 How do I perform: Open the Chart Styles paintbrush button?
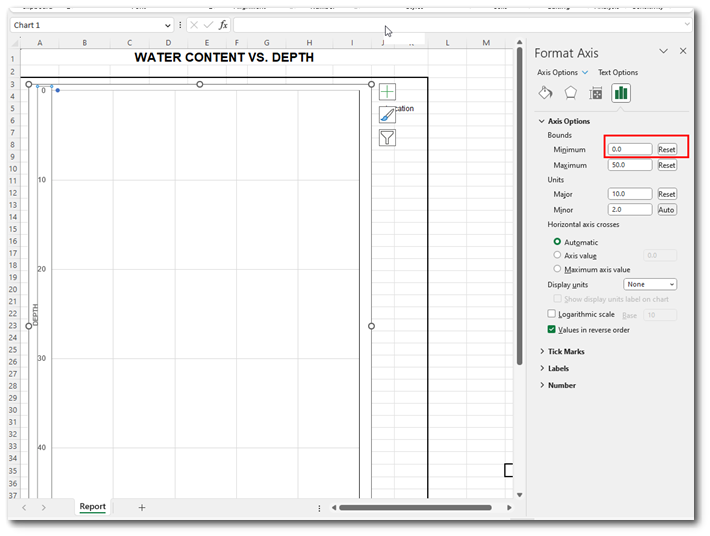pos(387,115)
